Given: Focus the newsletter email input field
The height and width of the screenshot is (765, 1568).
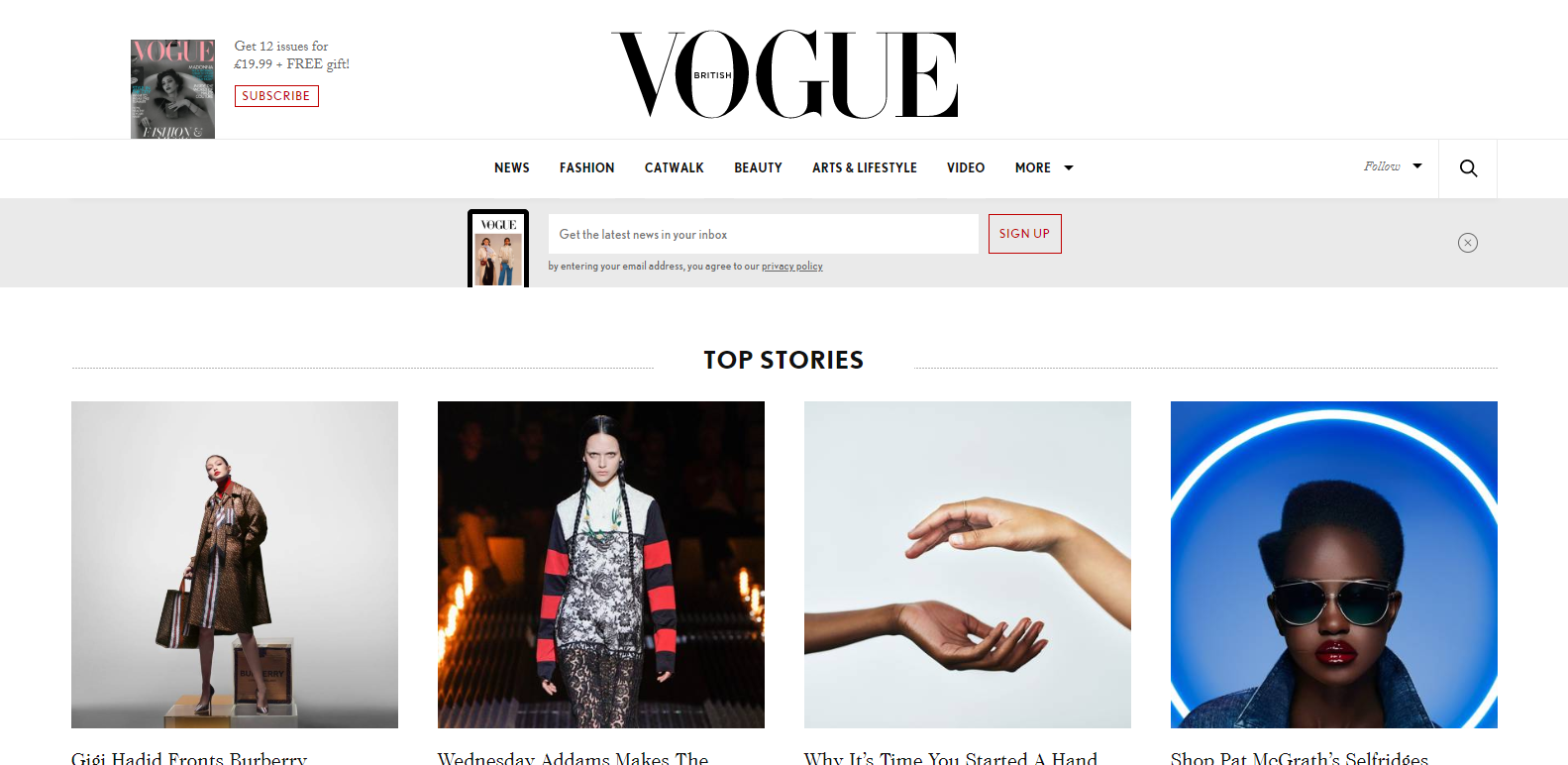Looking at the screenshot, I should pyautogui.click(x=764, y=234).
